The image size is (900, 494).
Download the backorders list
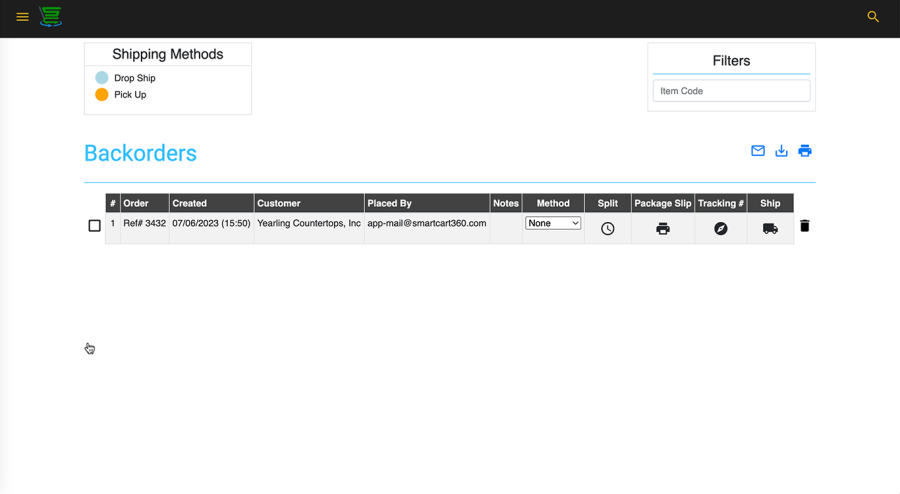pyautogui.click(x=781, y=151)
